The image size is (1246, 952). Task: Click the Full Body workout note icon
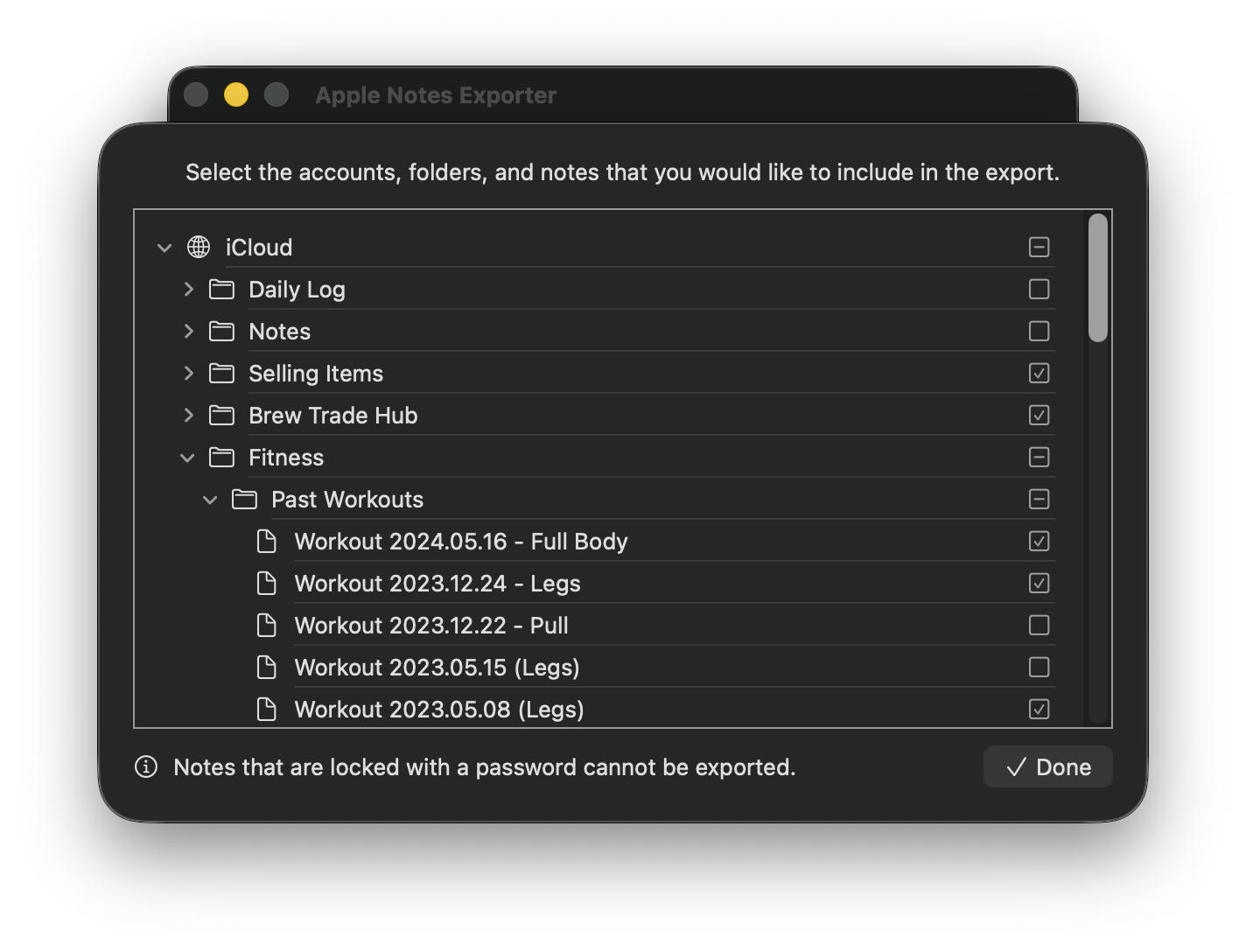coord(267,542)
